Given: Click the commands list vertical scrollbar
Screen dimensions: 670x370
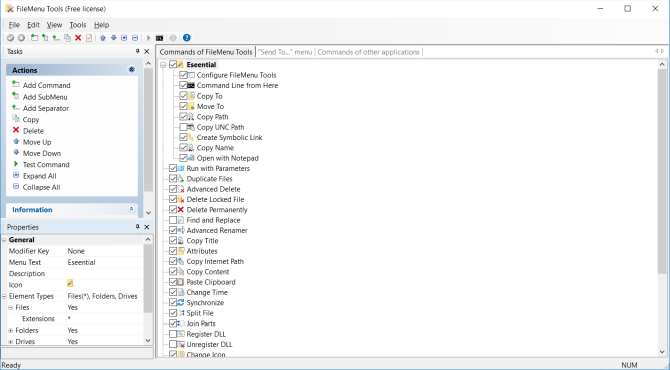Looking at the screenshot, I should click(x=662, y=171).
